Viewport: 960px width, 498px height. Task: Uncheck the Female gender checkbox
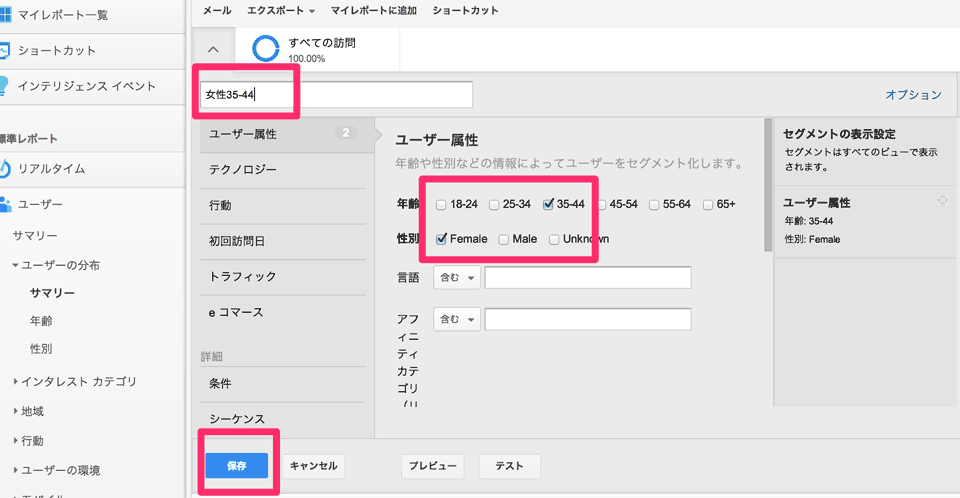[442, 239]
